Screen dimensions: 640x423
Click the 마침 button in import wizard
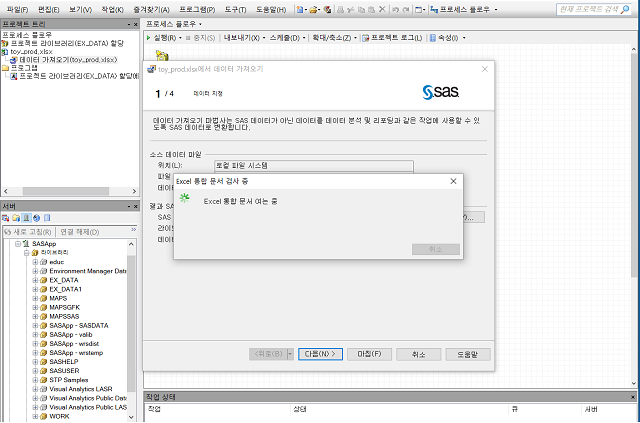pyautogui.click(x=369, y=354)
